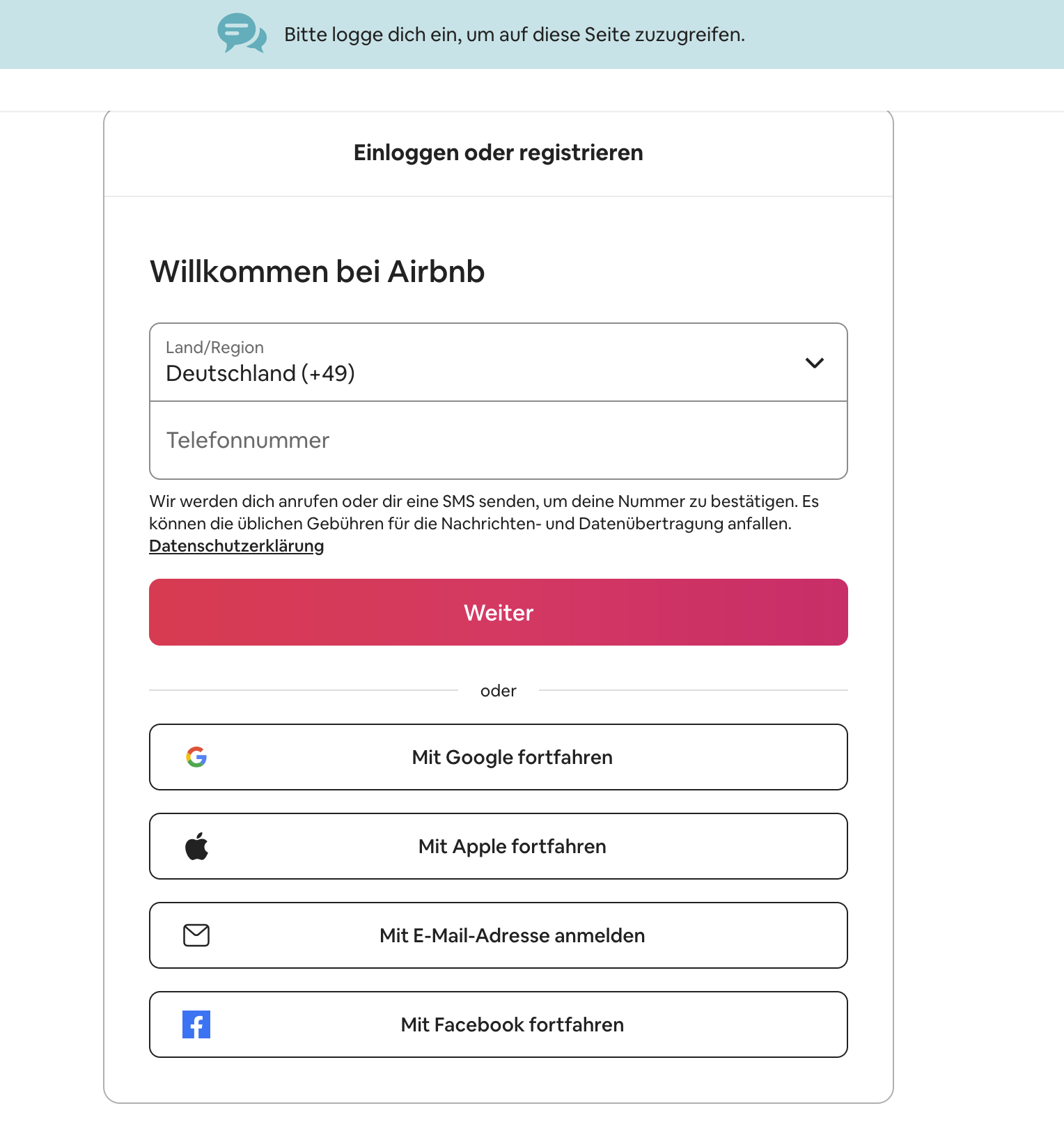Click the chat bubbles icon in the banner
Screen dimensions: 1064x1131
coord(242,33)
